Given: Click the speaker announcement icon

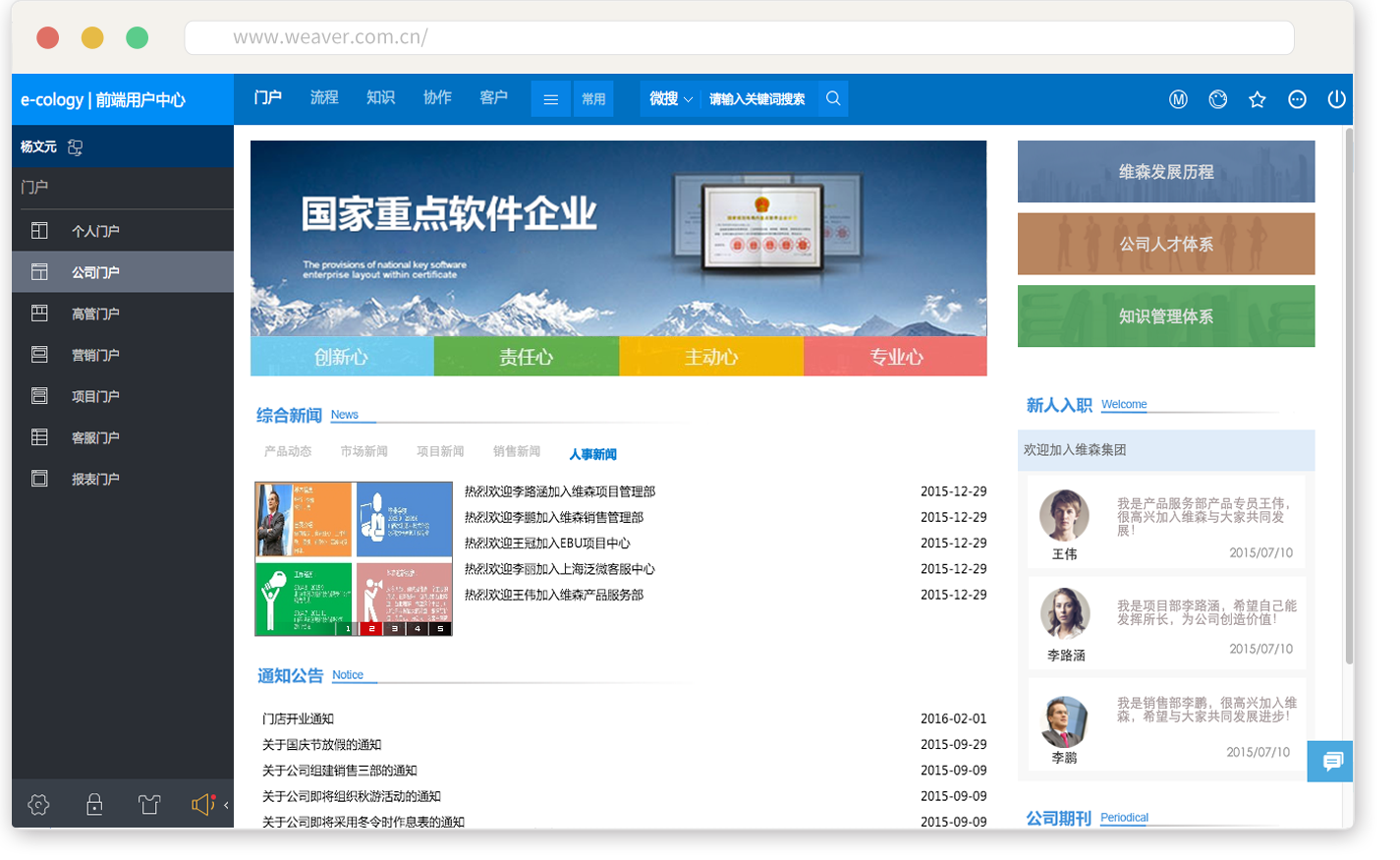Looking at the screenshot, I should pos(202,805).
